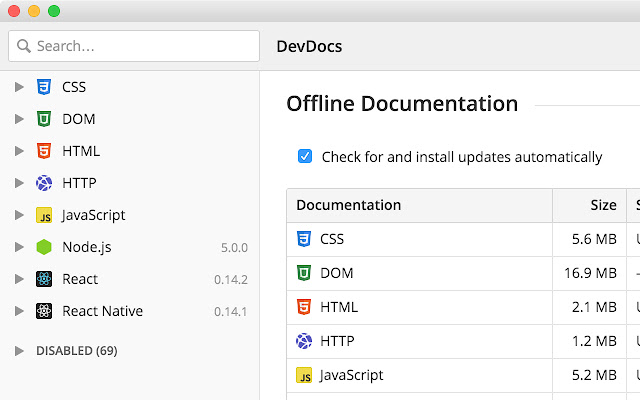The width and height of the screenshot is (640, 400).
Task: Open CSS docs in sidebar
Action: click(x=74, y=87)
